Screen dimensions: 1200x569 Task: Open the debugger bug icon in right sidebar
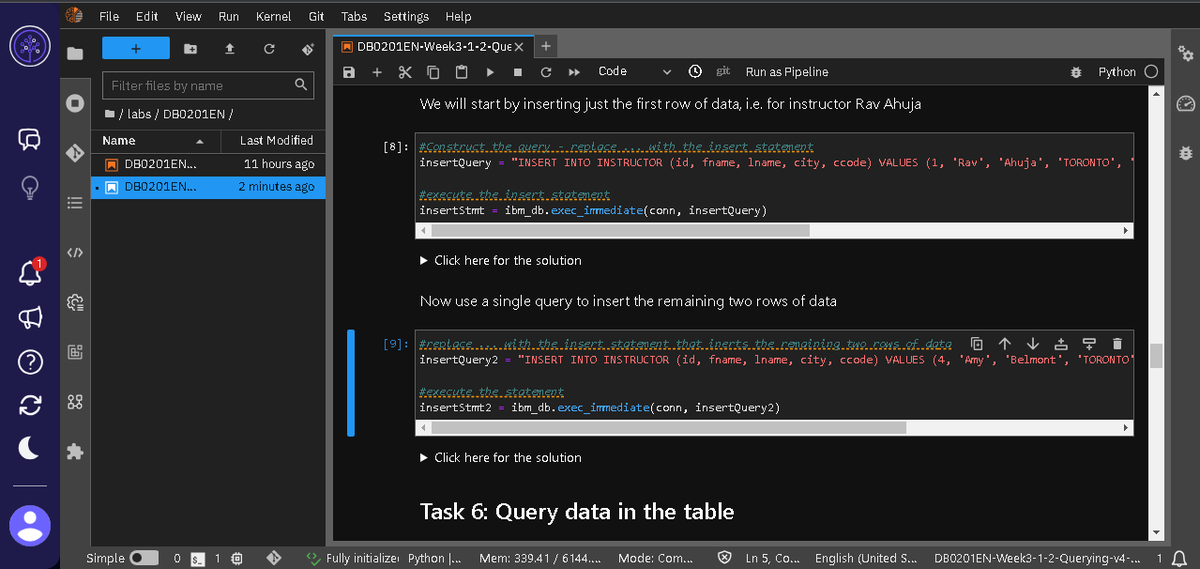pos(1186,153)
